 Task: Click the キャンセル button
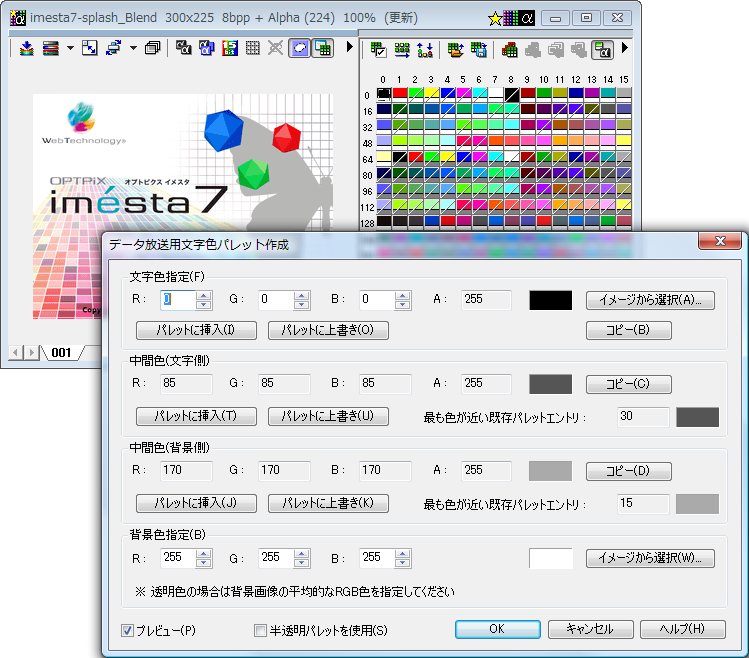(x=590, y=629)
